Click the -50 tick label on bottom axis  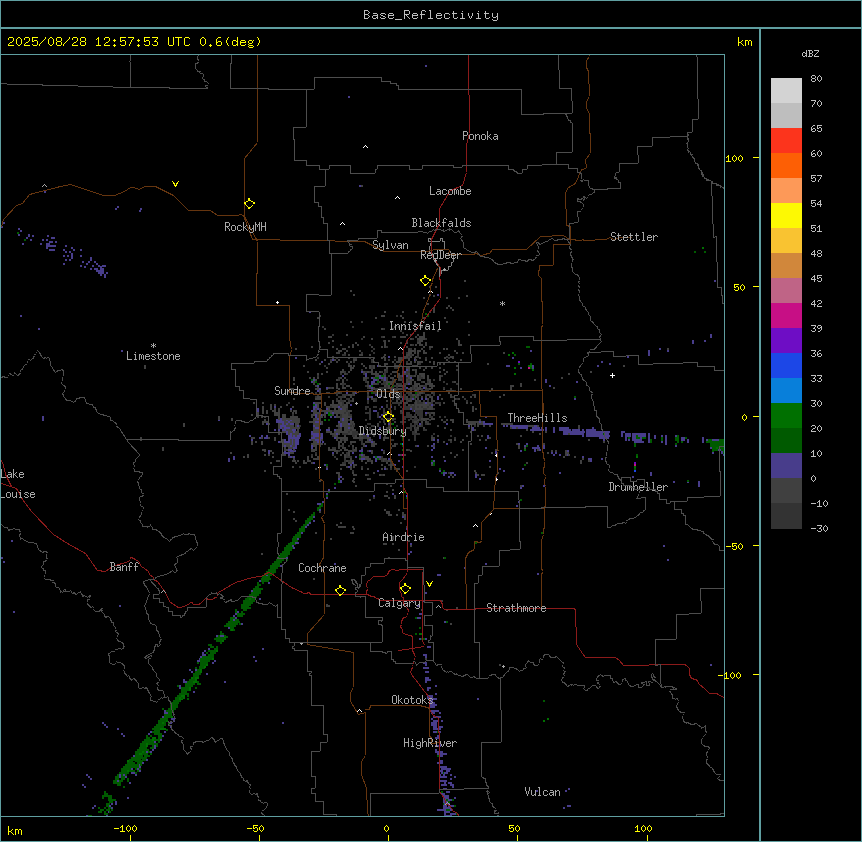pos(255,828)
